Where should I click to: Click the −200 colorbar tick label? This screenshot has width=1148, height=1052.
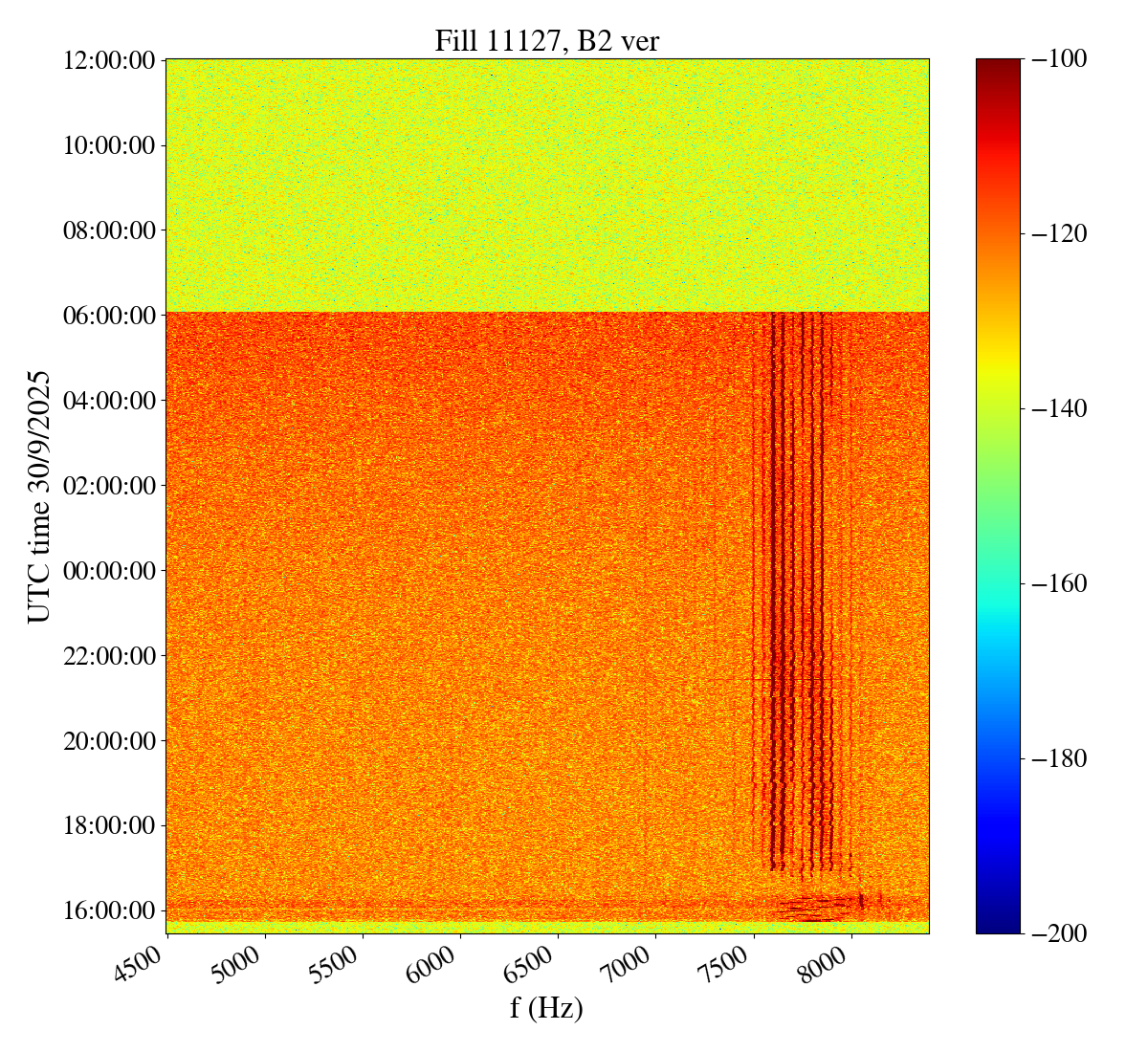(1058, 933)
